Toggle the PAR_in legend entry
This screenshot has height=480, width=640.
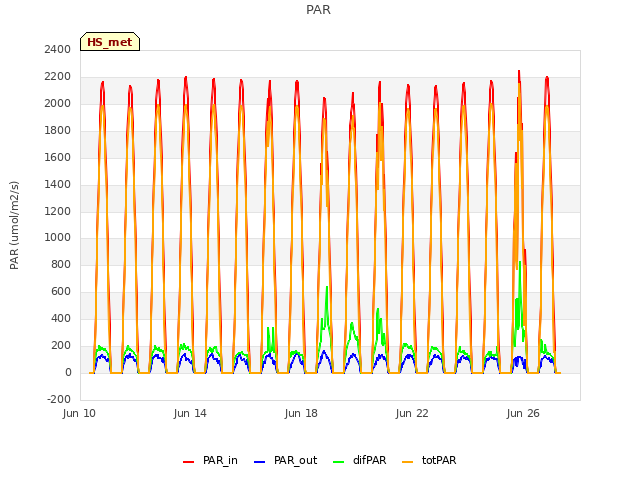210,460
